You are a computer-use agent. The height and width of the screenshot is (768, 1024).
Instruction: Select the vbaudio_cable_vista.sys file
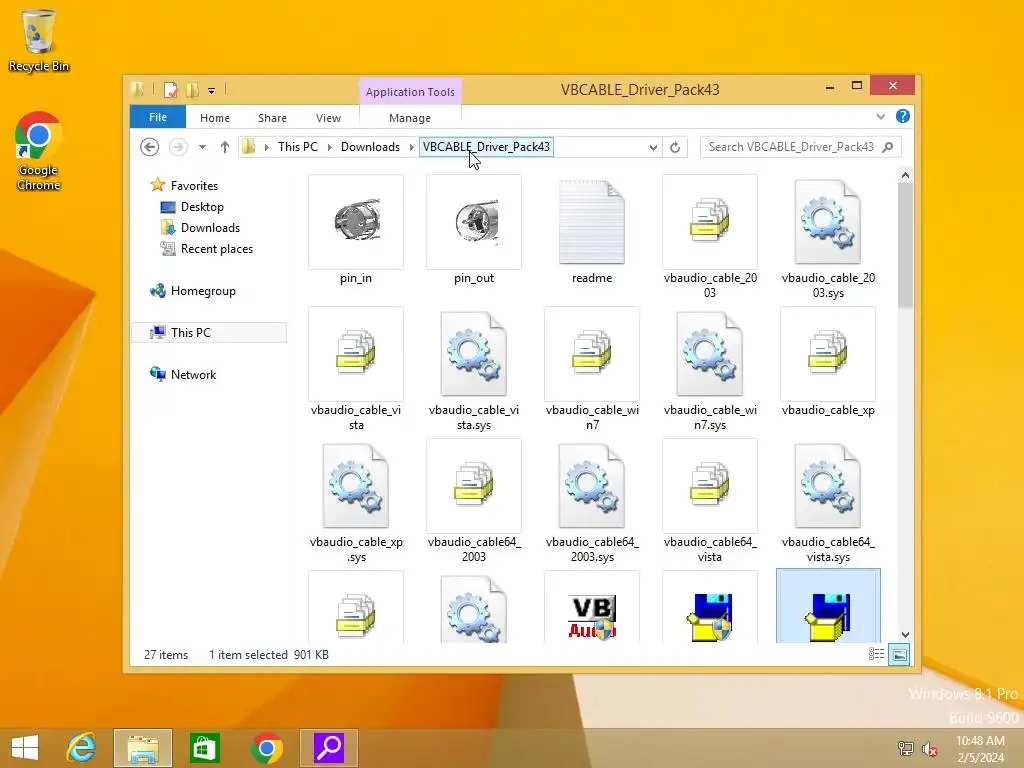coord(474,369)
